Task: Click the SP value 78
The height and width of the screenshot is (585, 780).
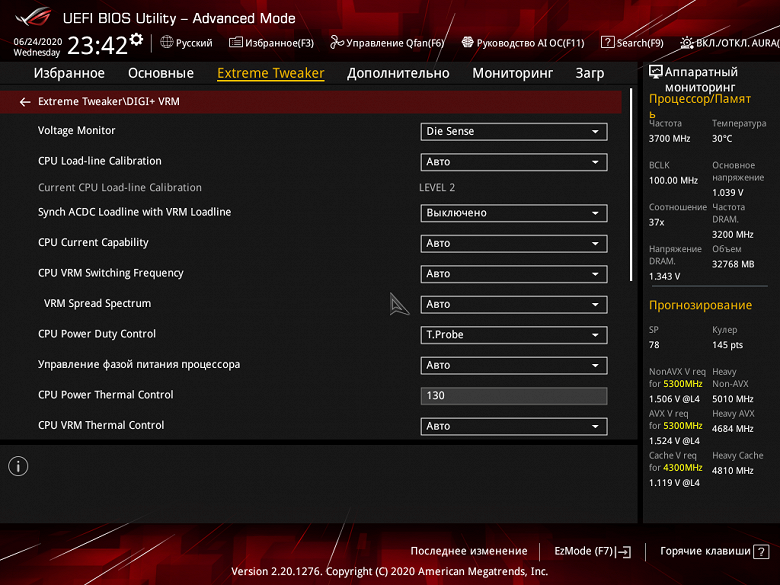Action: coord(654,345)
